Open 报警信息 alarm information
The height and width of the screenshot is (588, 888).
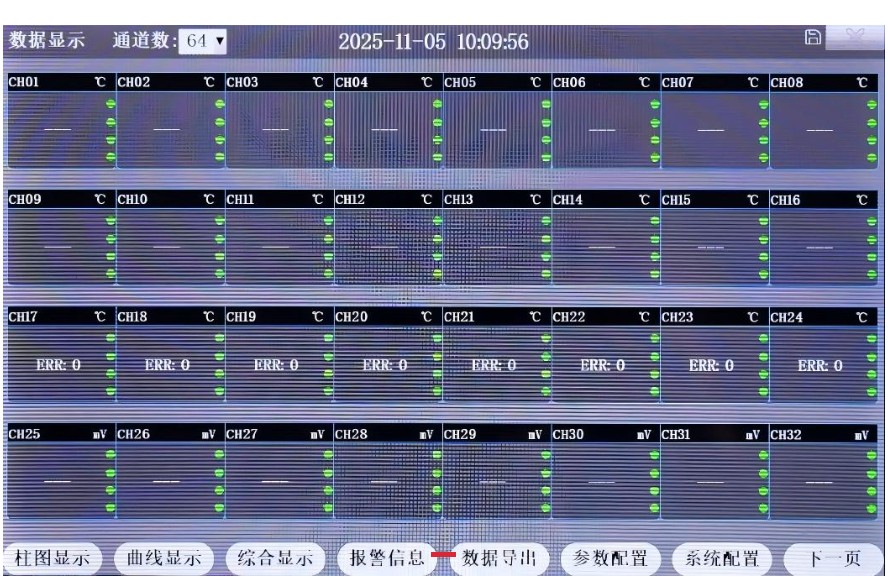pyautogui.click(x=381, y=558)
